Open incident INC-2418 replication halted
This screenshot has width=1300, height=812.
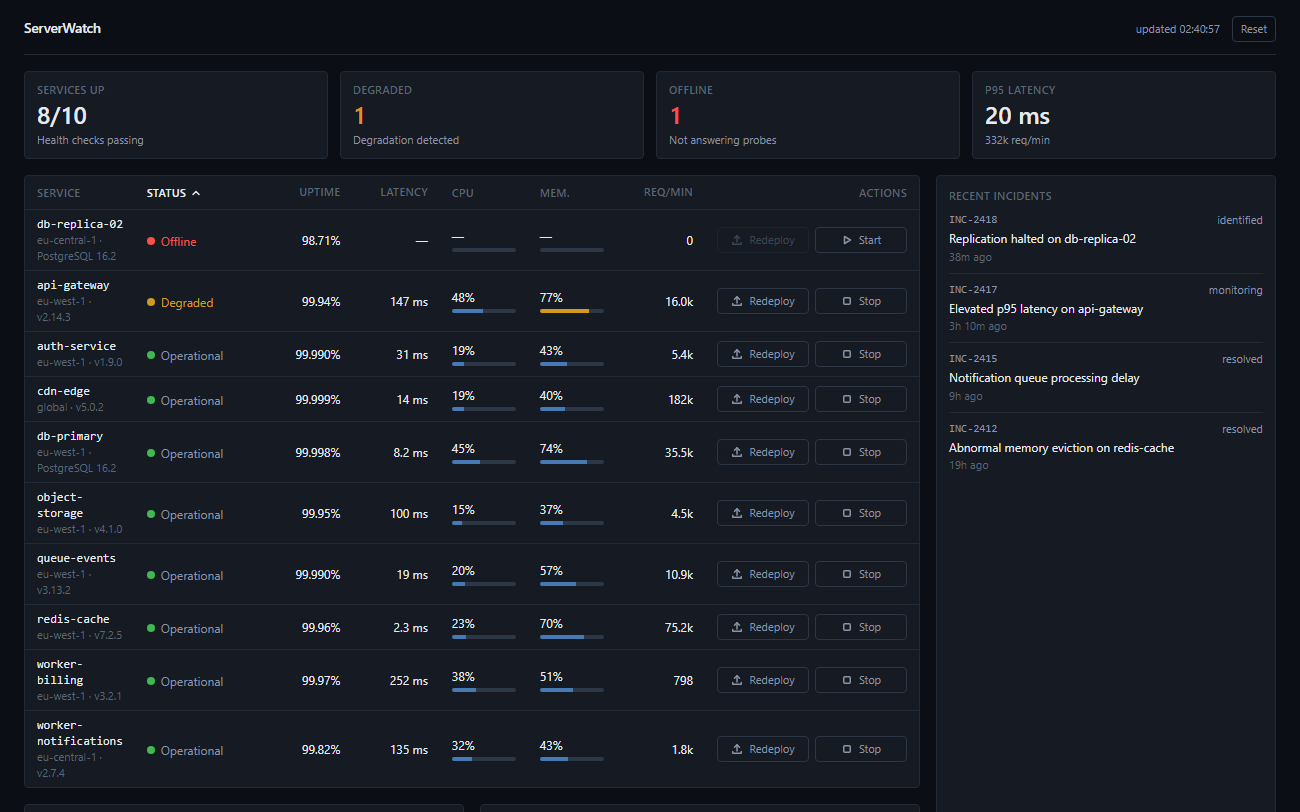1106,237
